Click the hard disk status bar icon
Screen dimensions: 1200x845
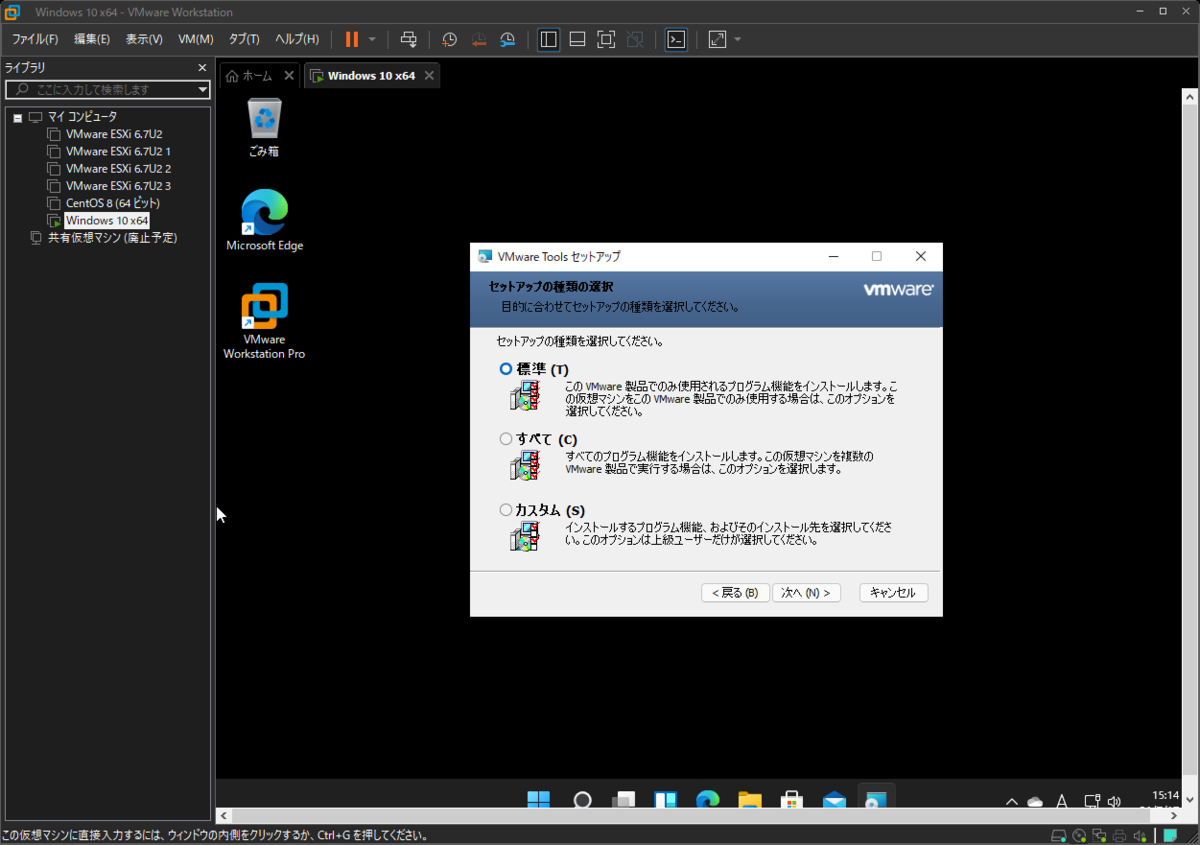click(x=1059, y=836)
